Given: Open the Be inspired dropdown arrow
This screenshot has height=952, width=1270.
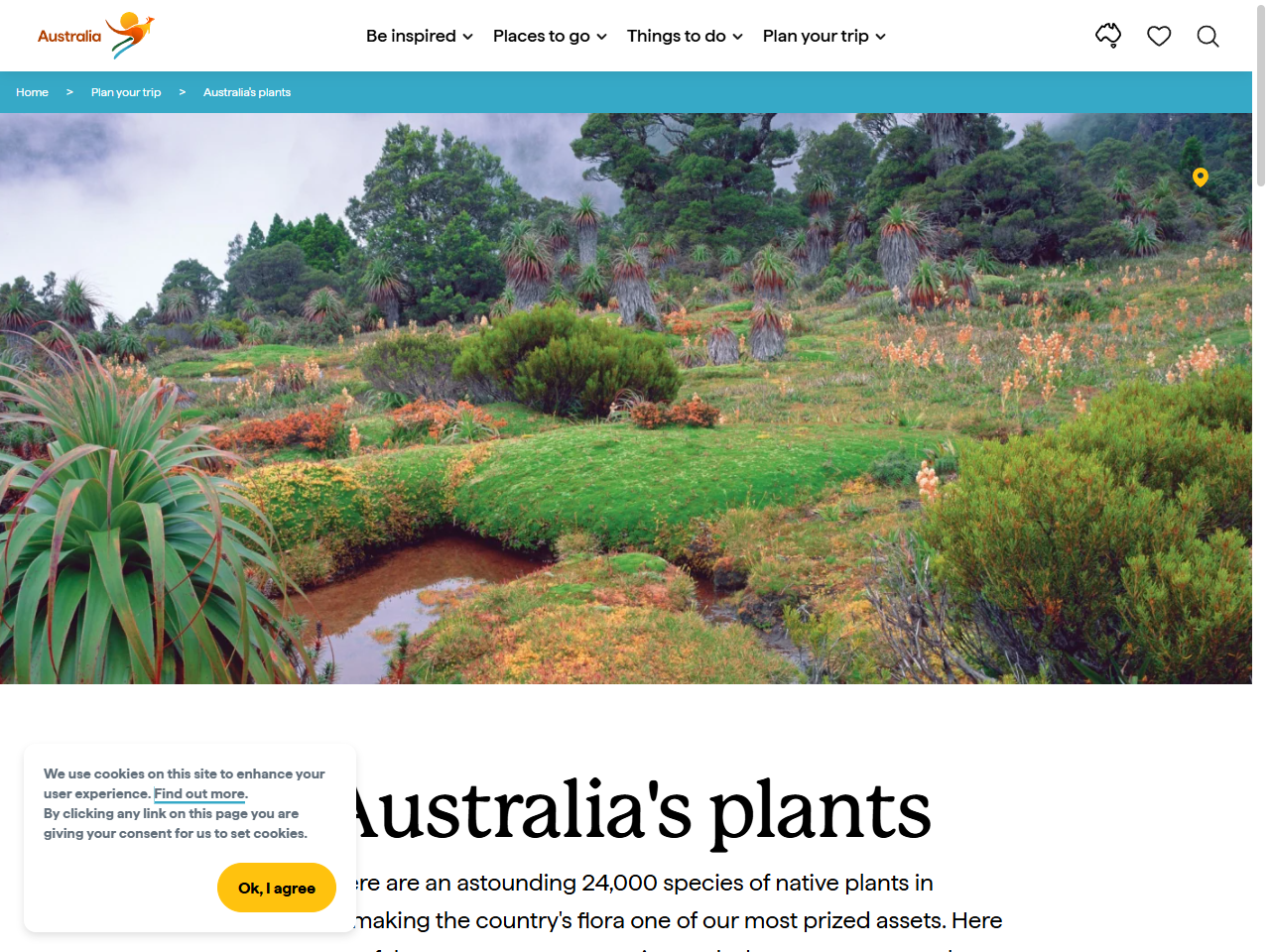Looking at the screenshot, I should point(467,37).
